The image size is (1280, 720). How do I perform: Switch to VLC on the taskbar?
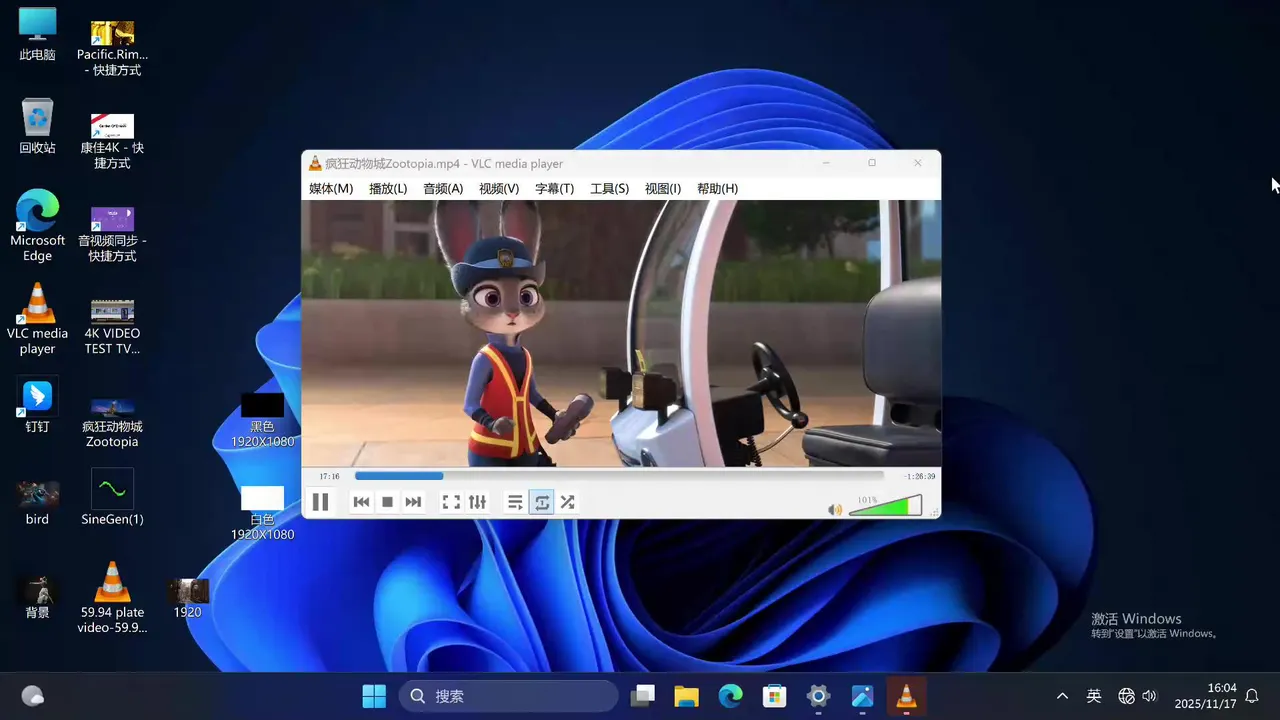pyautogui.click(x=906, y=696)
